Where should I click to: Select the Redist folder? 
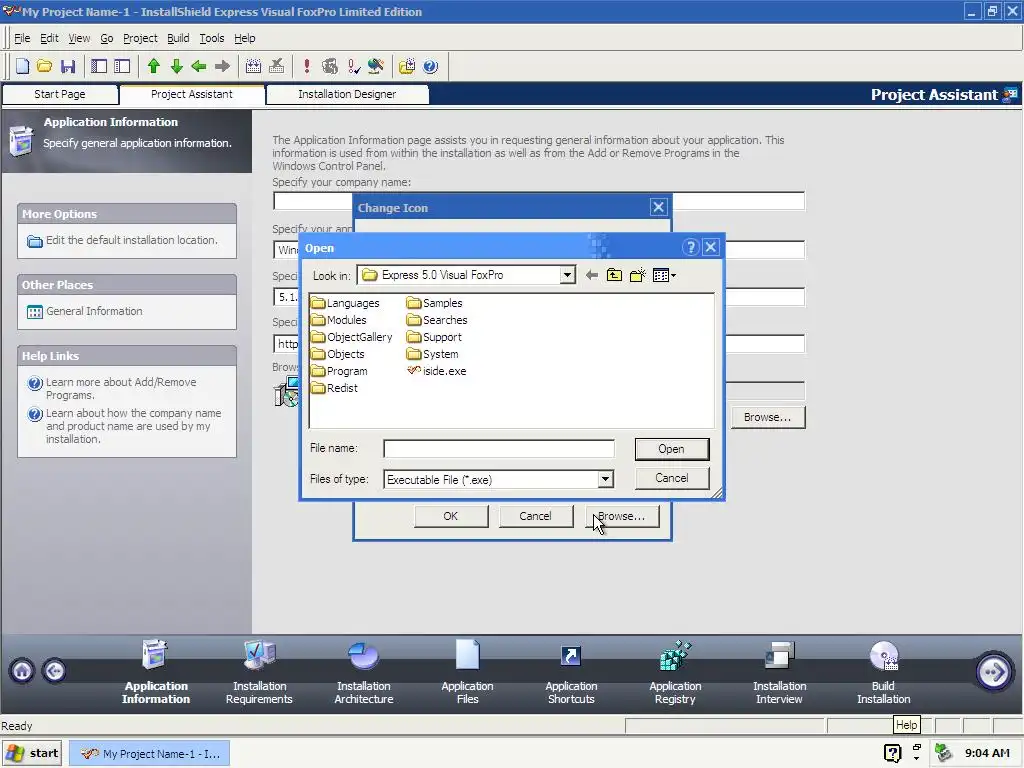click(334, 388)
